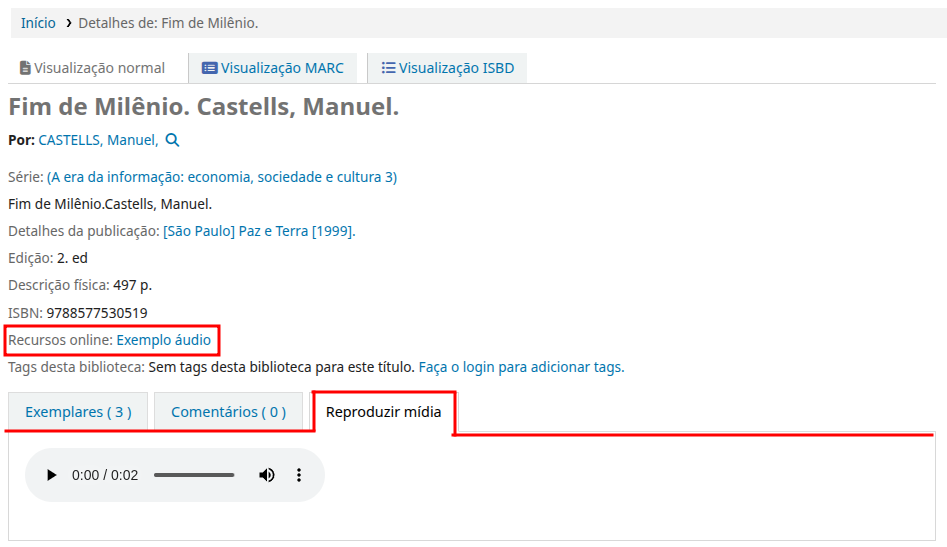Open author link CASTELLS, Manuel
Viewport: 947px width, 547px height.
tap(97, 140)
